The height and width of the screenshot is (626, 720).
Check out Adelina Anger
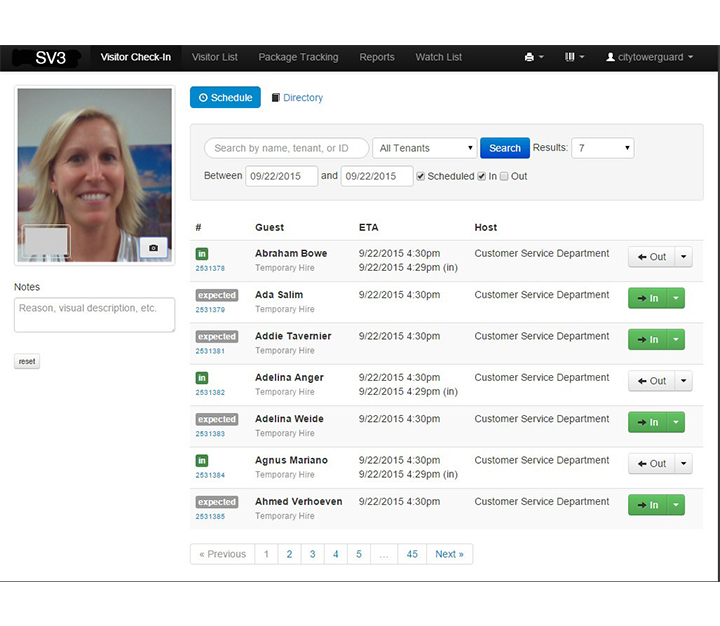pyautogui.click(x=652, y=381)
